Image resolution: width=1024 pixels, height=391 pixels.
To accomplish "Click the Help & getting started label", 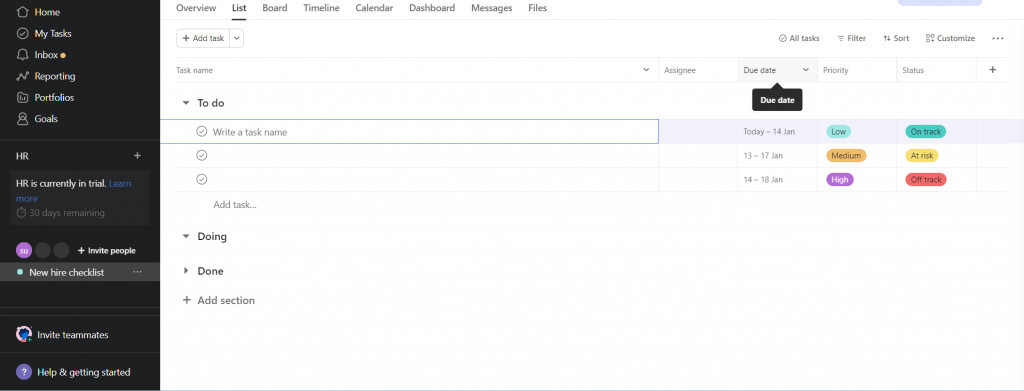I will point(84,372).
